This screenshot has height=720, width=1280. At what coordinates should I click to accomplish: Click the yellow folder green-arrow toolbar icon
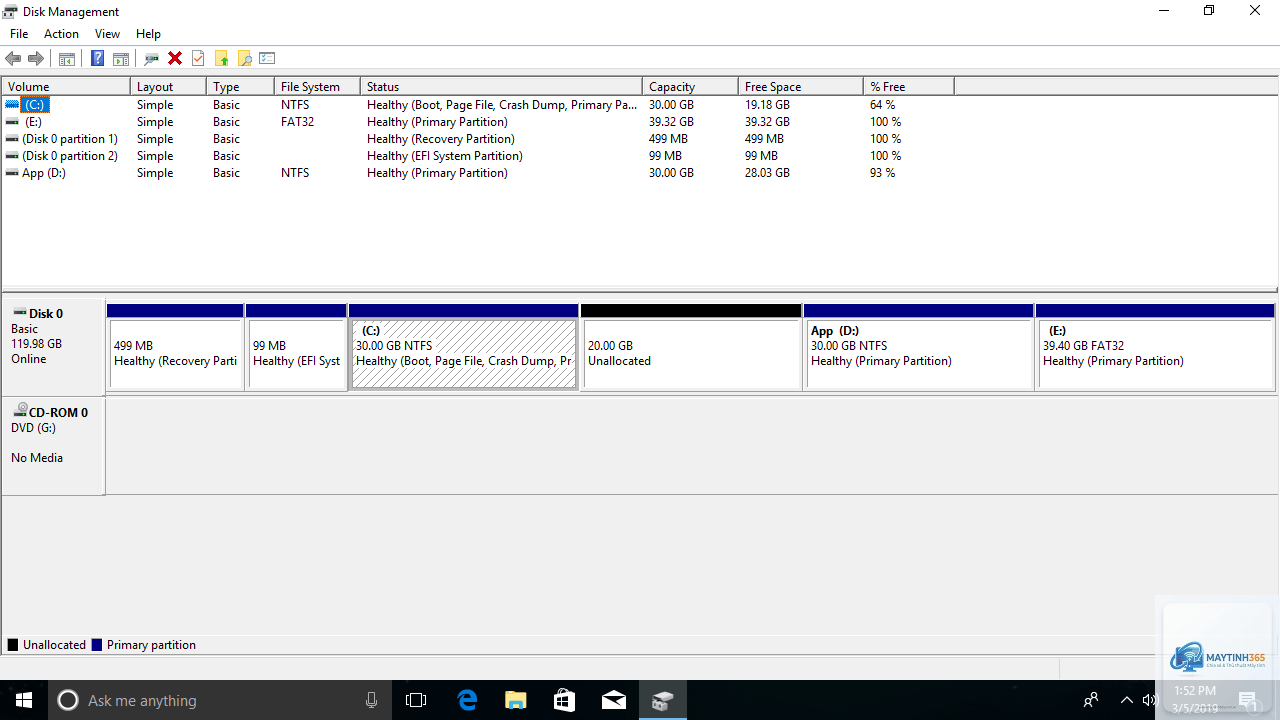(221, 59)
